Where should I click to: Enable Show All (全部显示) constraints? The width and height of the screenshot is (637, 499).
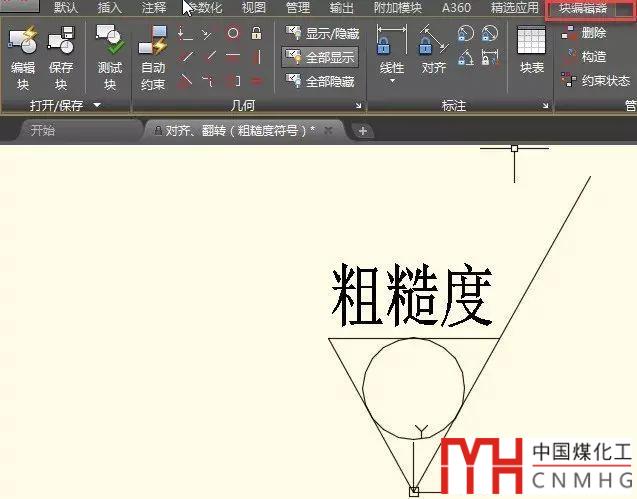pos(320,57)
